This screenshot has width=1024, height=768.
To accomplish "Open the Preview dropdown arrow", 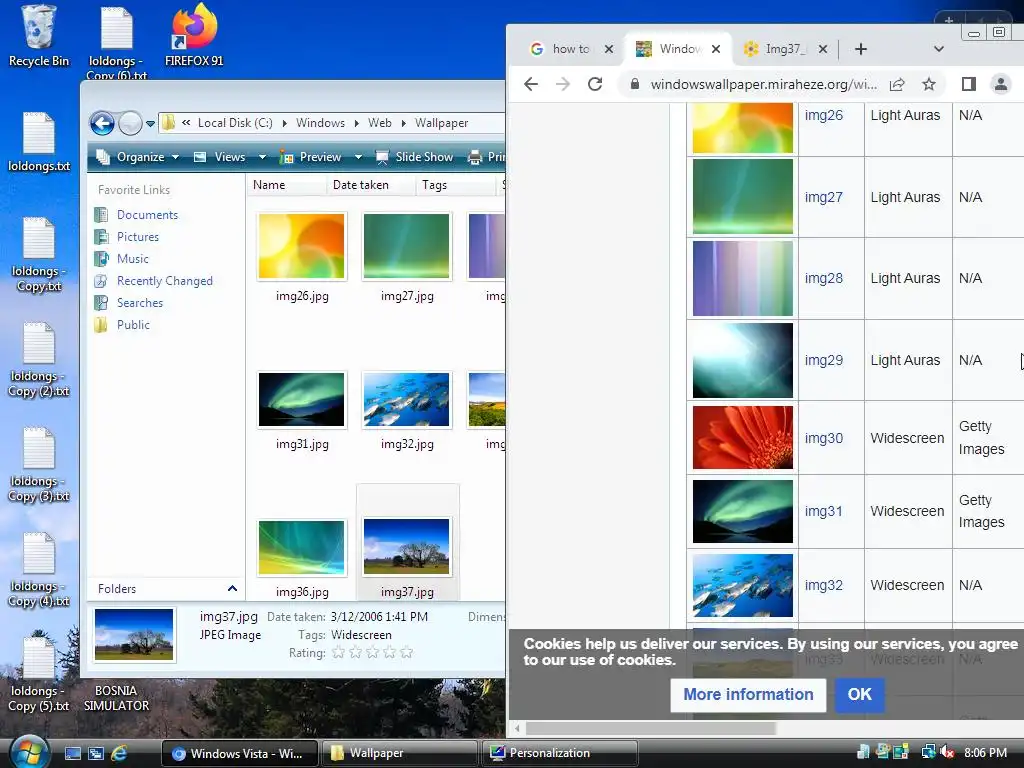I will (x=358, y=157).
